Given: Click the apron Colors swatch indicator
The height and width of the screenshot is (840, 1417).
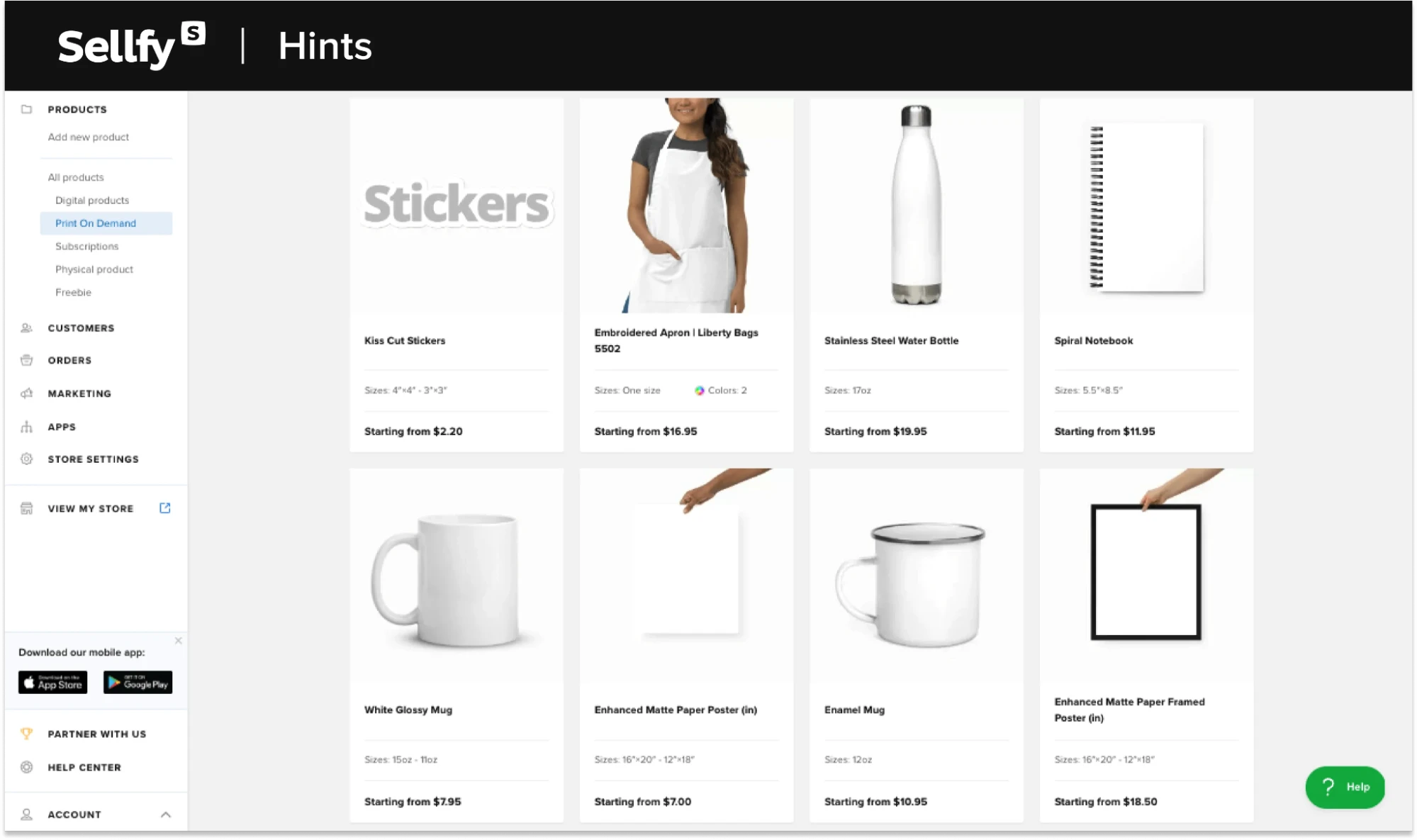Looking at the screenshot, I should pyautogui.click(x=700, y=391).
